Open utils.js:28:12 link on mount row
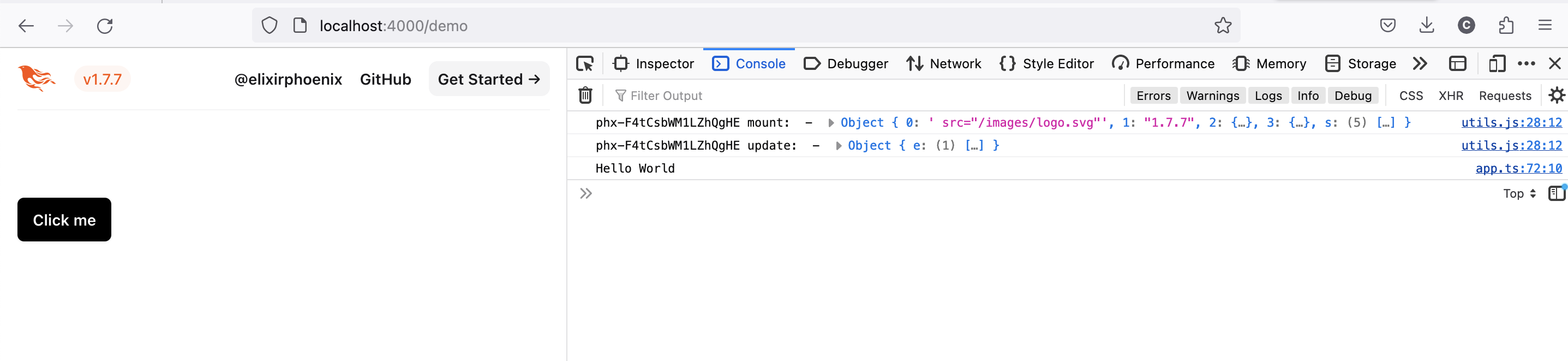Screen dimensions: 1568x361 coord(1511,122)
